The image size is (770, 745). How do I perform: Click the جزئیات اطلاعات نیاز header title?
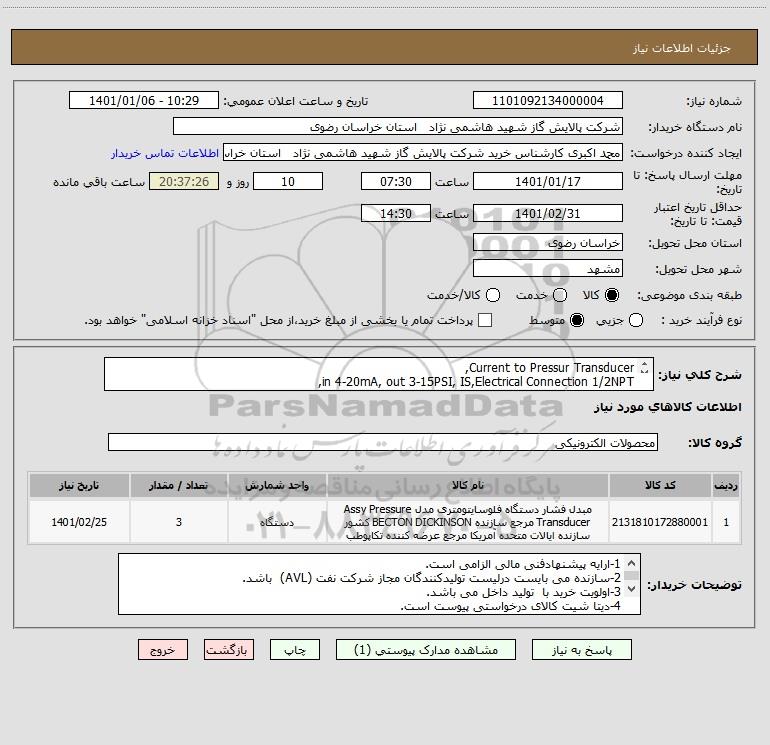(681, 48)
